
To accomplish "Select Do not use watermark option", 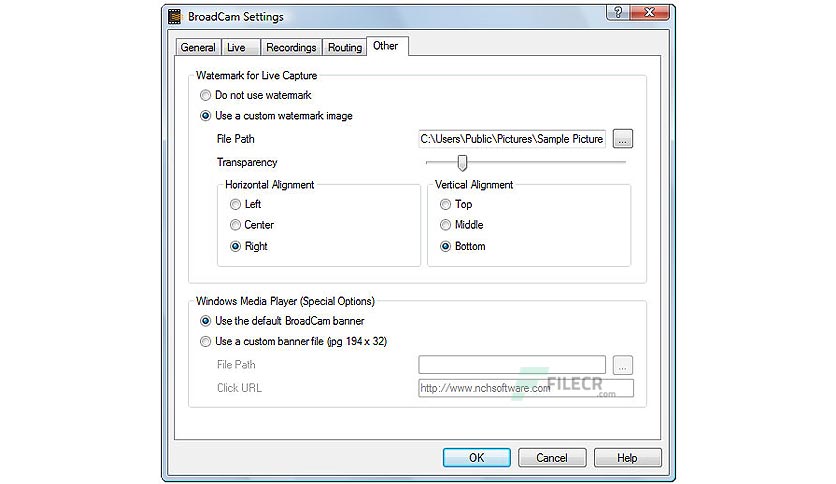I will 255,95.
